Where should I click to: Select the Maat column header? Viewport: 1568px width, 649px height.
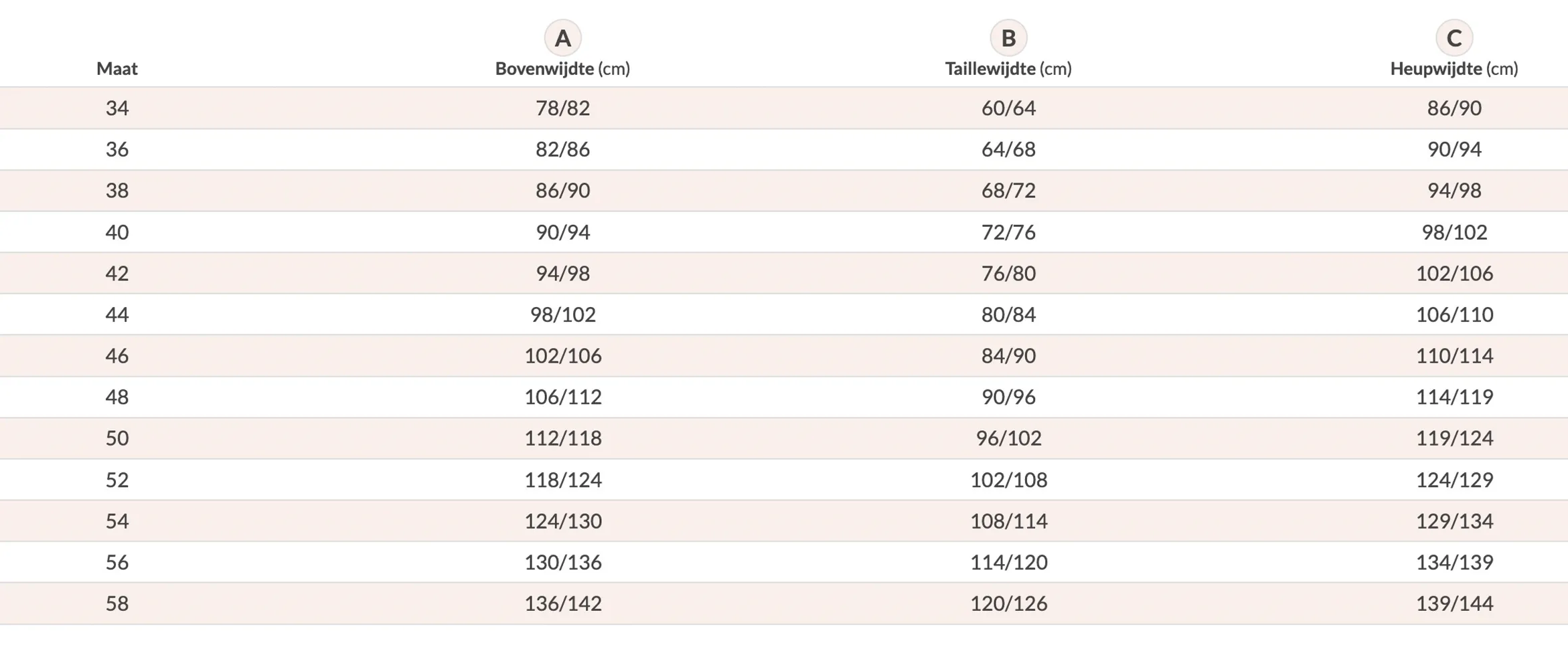(x=117, y=68)
